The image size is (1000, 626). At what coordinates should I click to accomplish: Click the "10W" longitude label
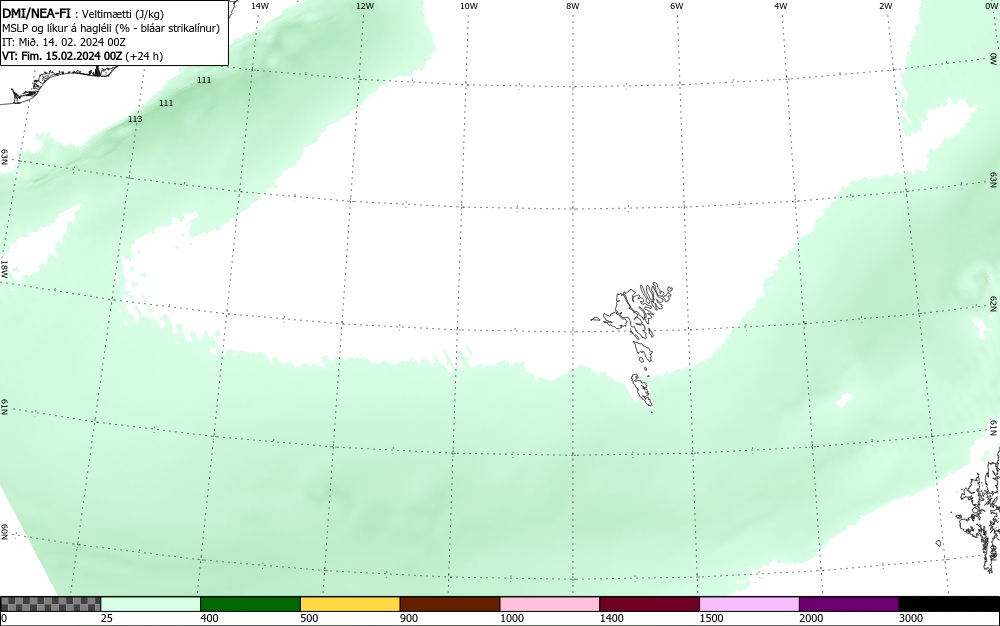[469, 6]
